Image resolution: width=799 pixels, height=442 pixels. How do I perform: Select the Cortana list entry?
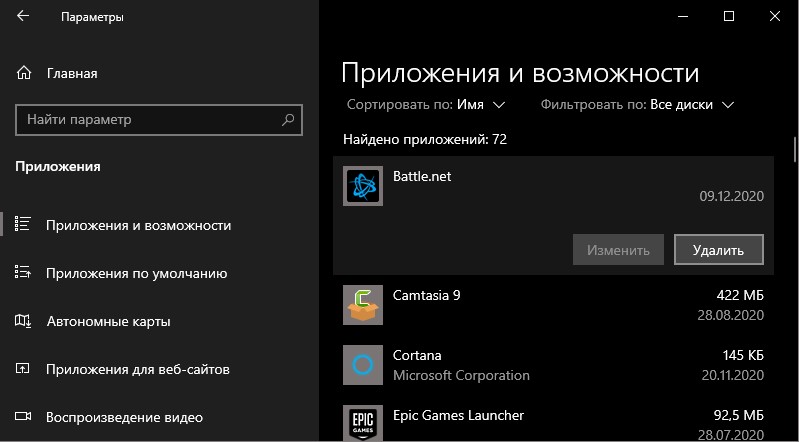pos(553,365)
